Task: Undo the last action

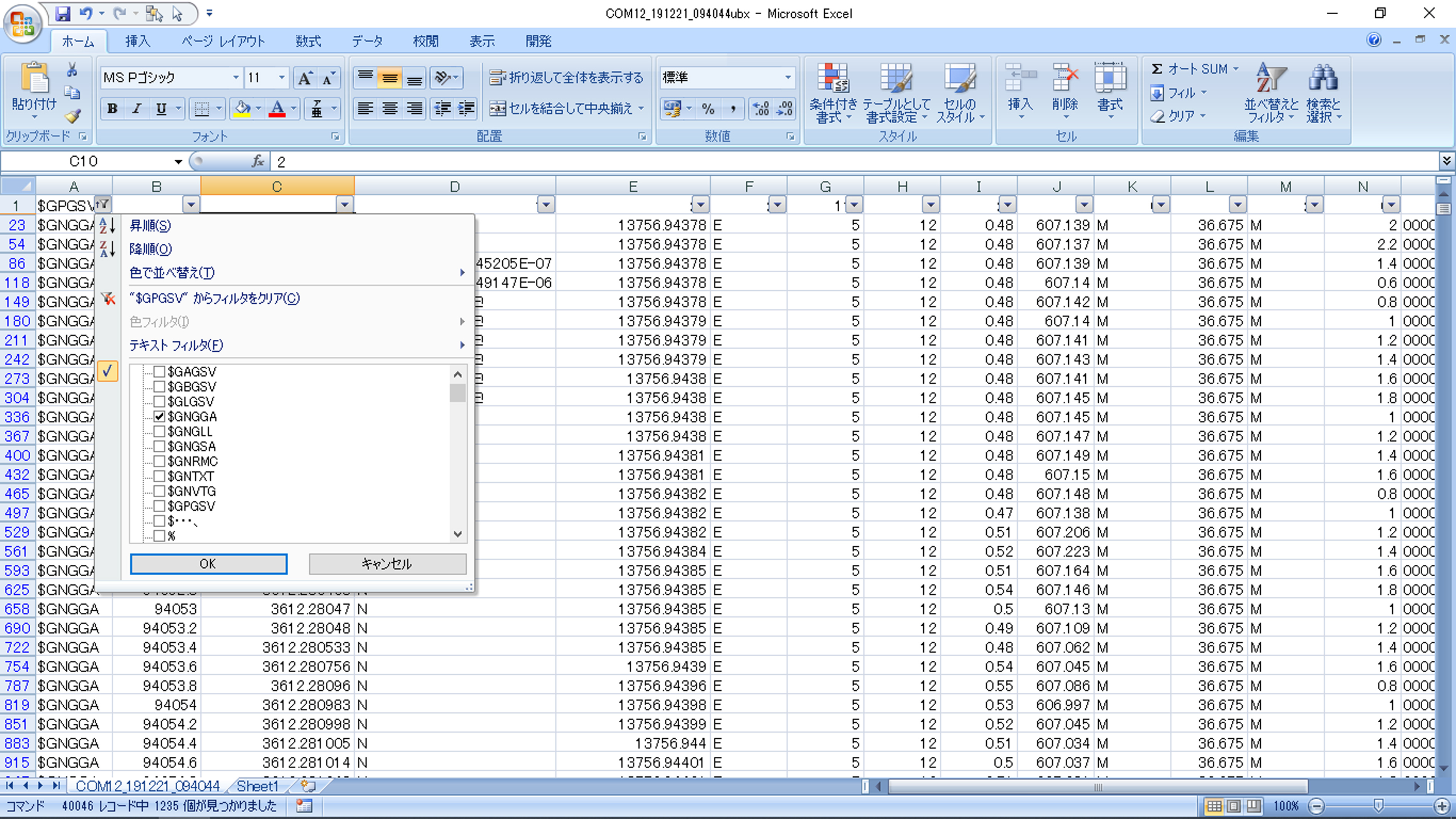Action: [x=86, y=13]
